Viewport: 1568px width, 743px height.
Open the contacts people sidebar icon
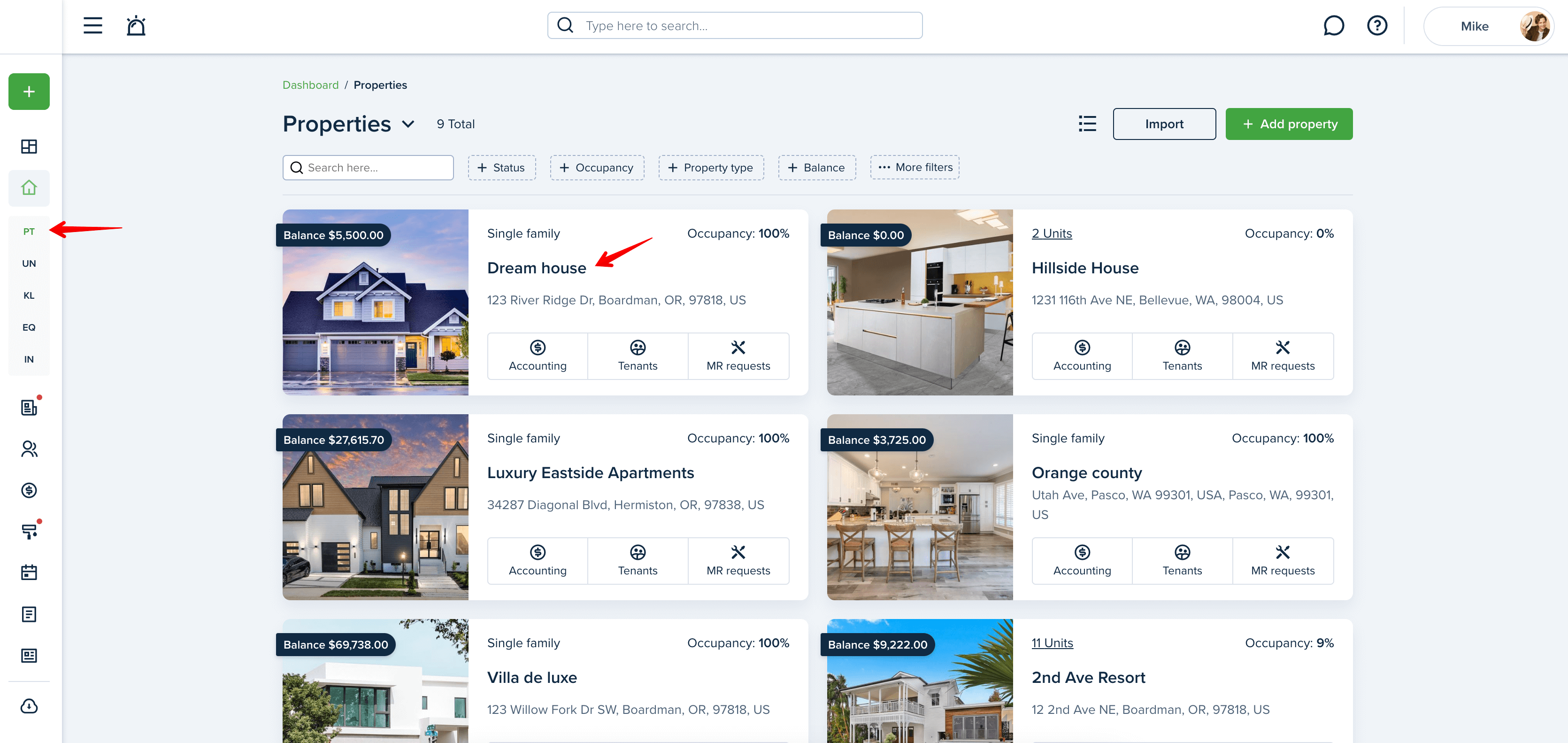tap(29, 449)
